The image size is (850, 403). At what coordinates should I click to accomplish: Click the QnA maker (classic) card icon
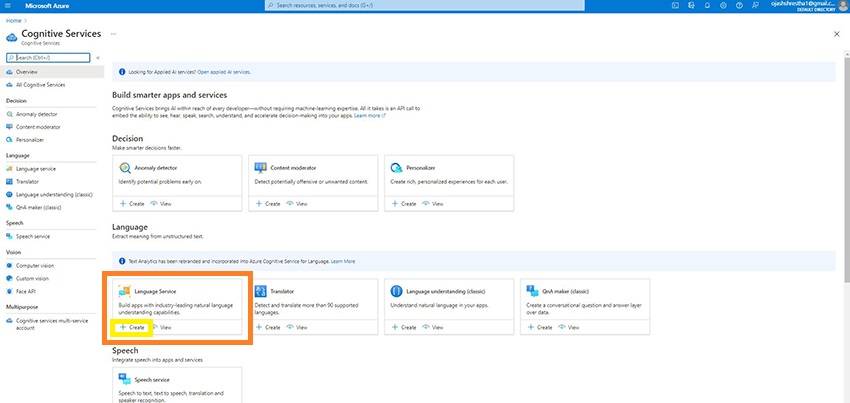coord(532,291)
